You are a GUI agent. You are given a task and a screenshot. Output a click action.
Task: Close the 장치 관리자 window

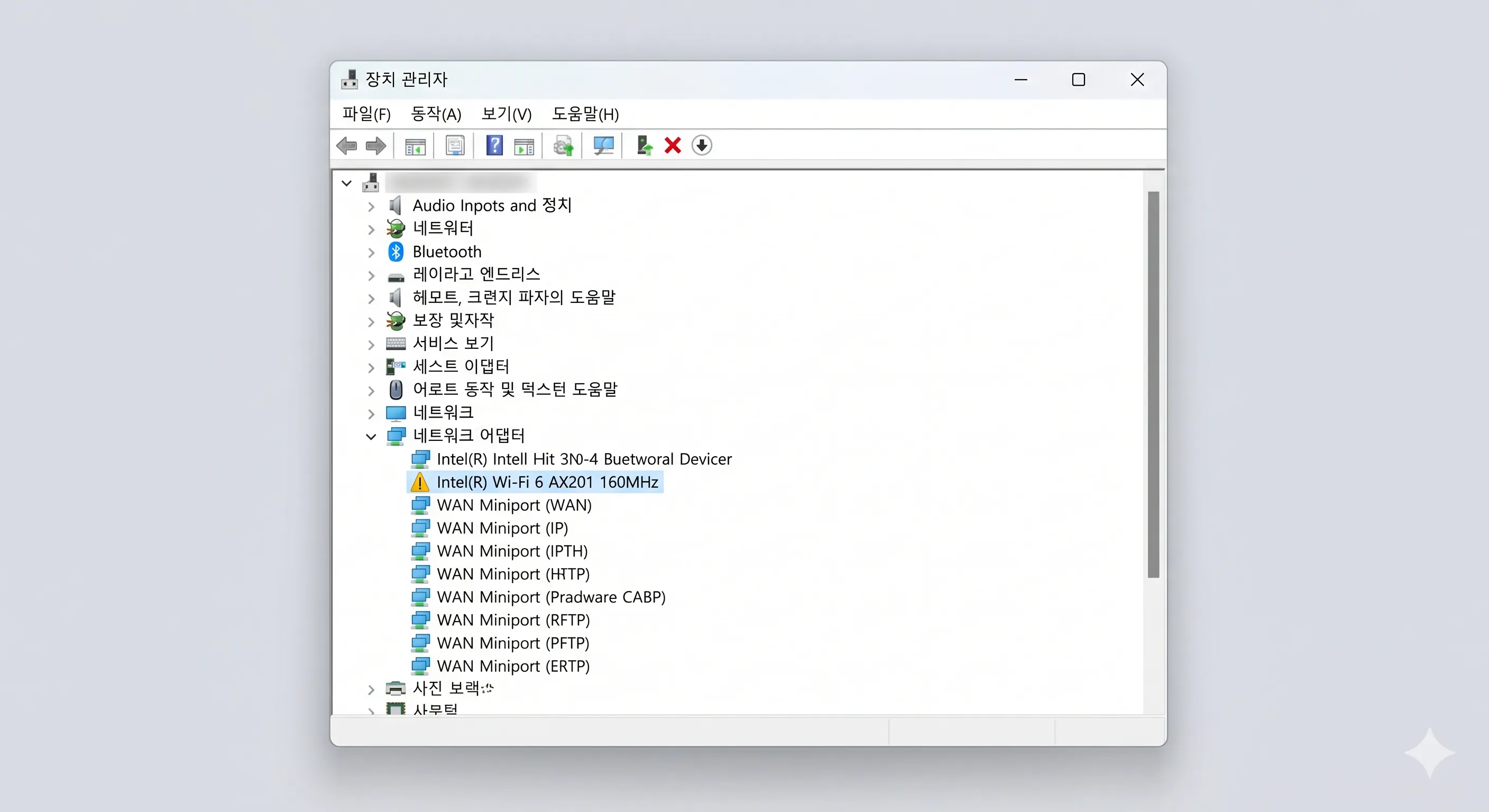1137,80
